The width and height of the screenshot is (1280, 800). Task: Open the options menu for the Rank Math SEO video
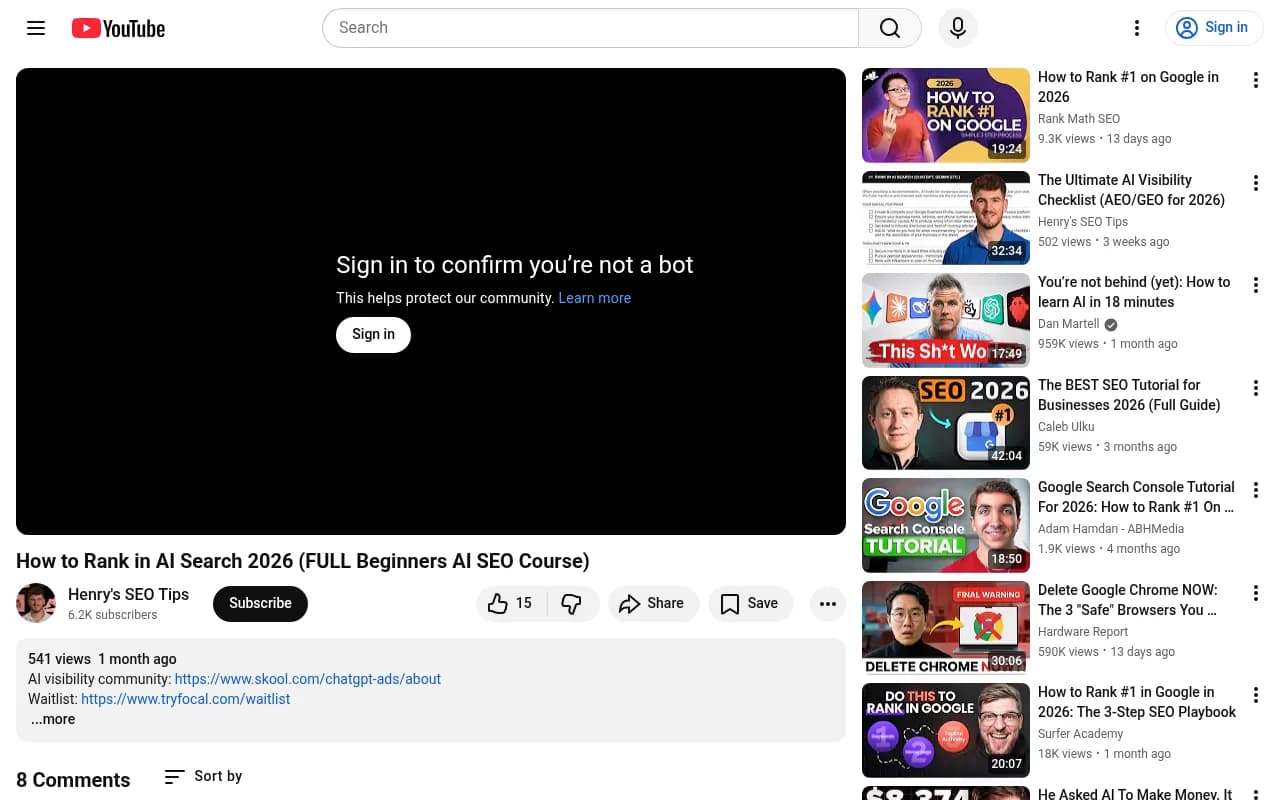(1255, 80)
